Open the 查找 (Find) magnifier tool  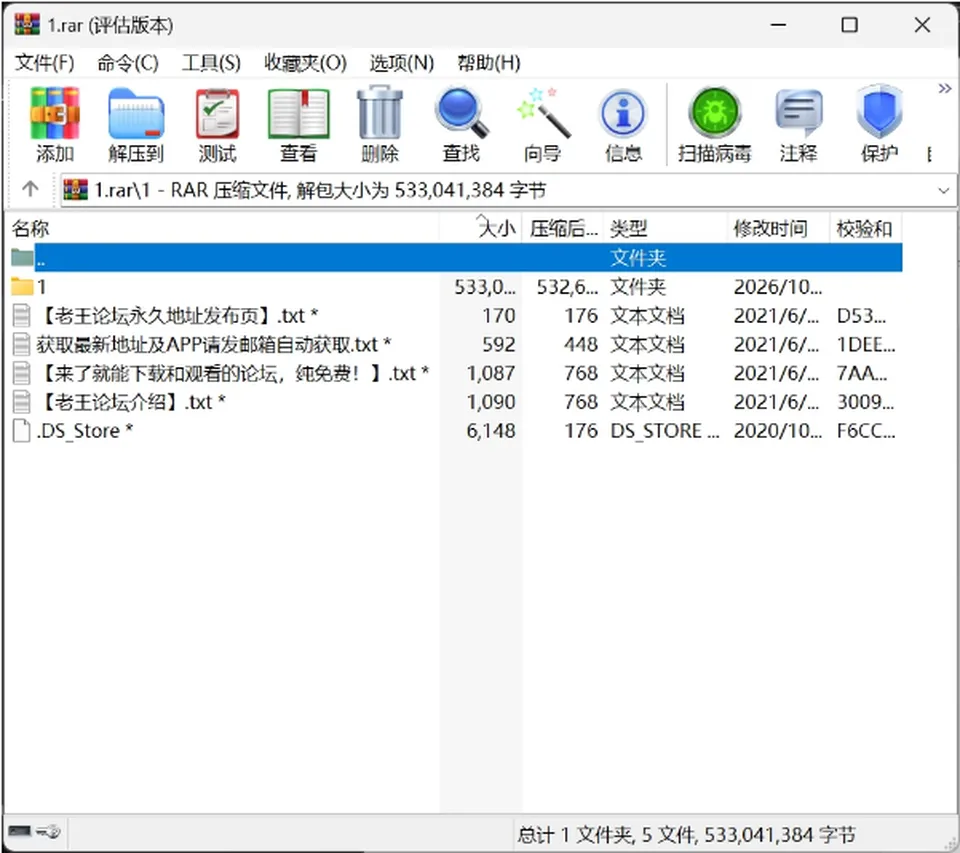pyautogui.click(x=461, y=125)
